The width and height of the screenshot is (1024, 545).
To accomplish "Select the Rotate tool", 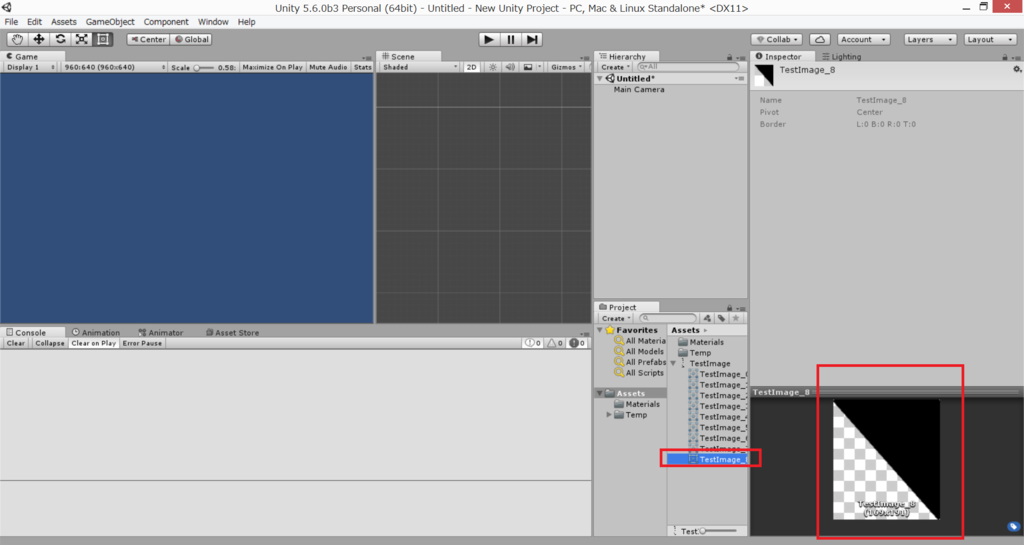I will (60, 39).
